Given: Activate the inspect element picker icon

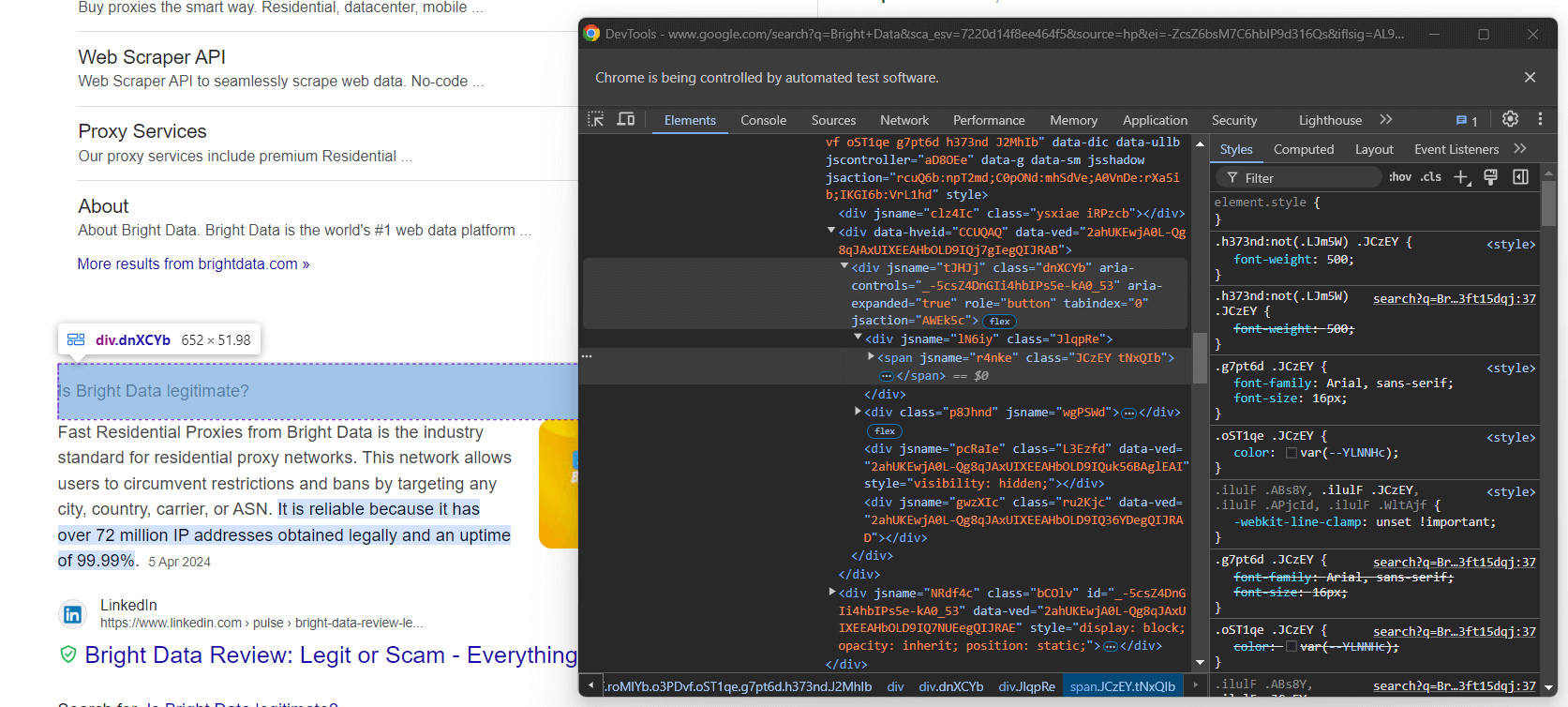Looking at the screenshot, I should point(595,119).
